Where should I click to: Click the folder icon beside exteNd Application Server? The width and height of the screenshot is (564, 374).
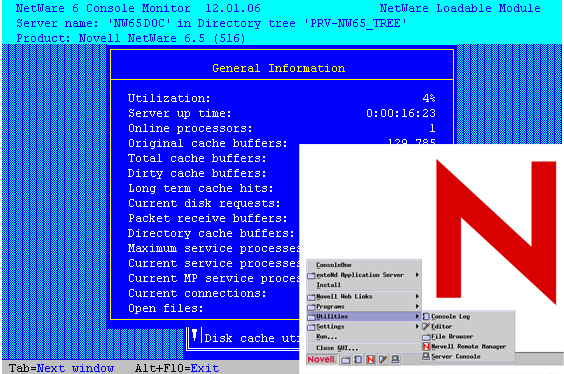(x=311, y=276)
